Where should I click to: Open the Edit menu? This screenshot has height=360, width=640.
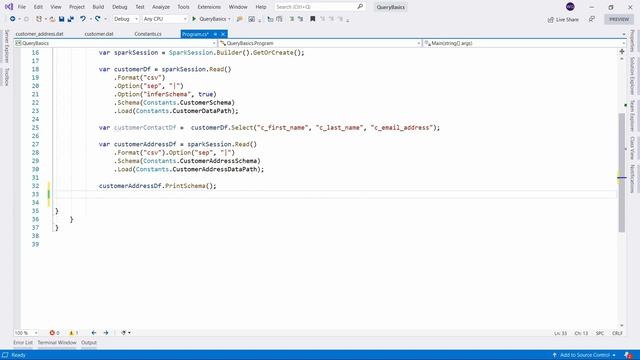pyautogui.click(x=38, y=7)
